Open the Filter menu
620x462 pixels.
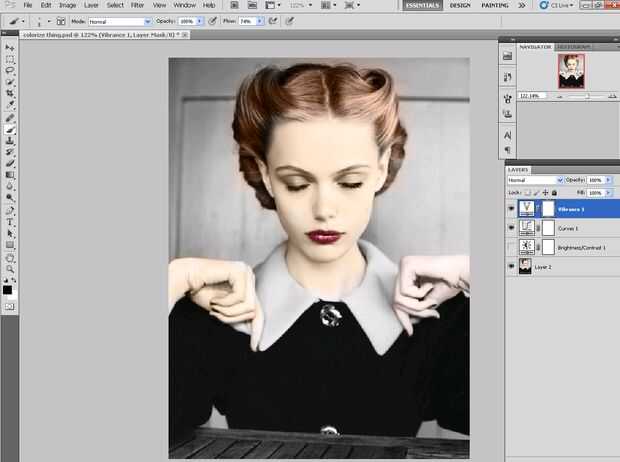tap(137, 5)
